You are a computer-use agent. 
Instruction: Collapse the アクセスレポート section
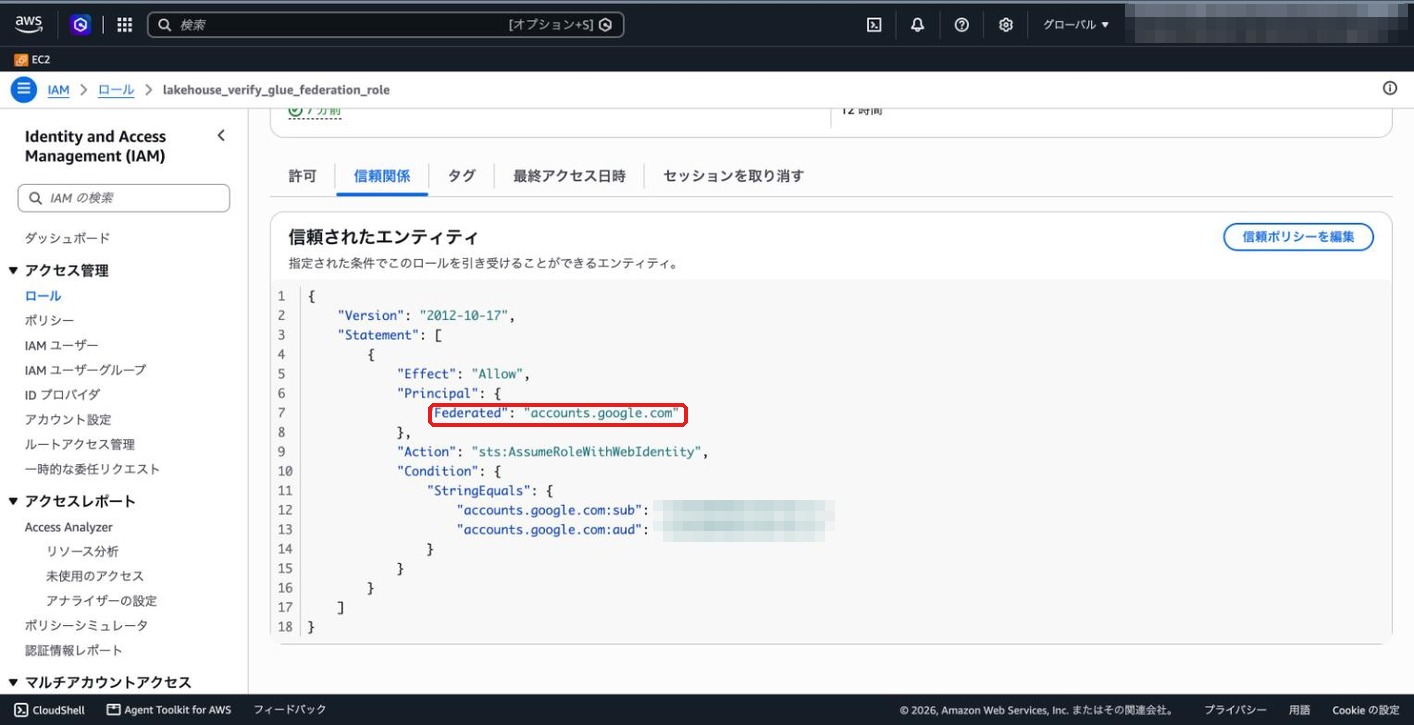pyautogui.click(x=14, y=502)
